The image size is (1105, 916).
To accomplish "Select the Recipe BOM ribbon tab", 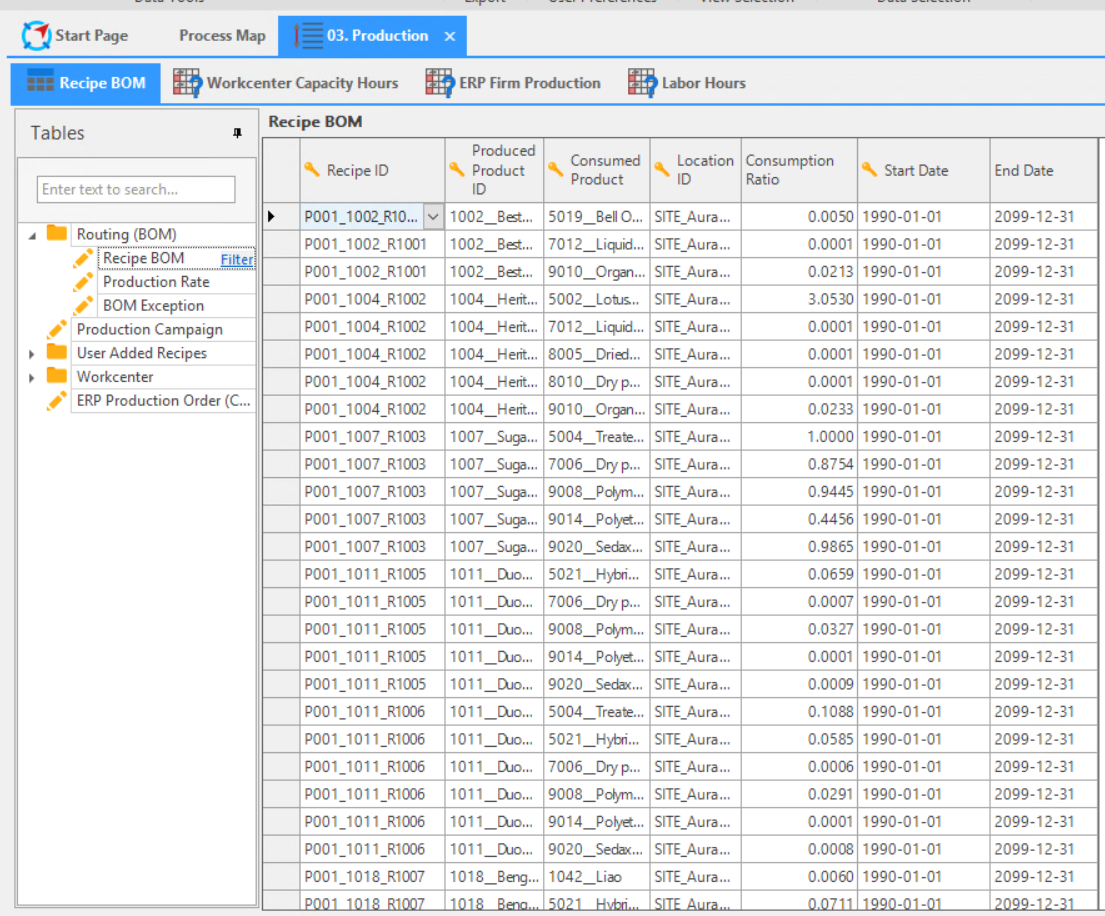I will (x=85, y=83).
